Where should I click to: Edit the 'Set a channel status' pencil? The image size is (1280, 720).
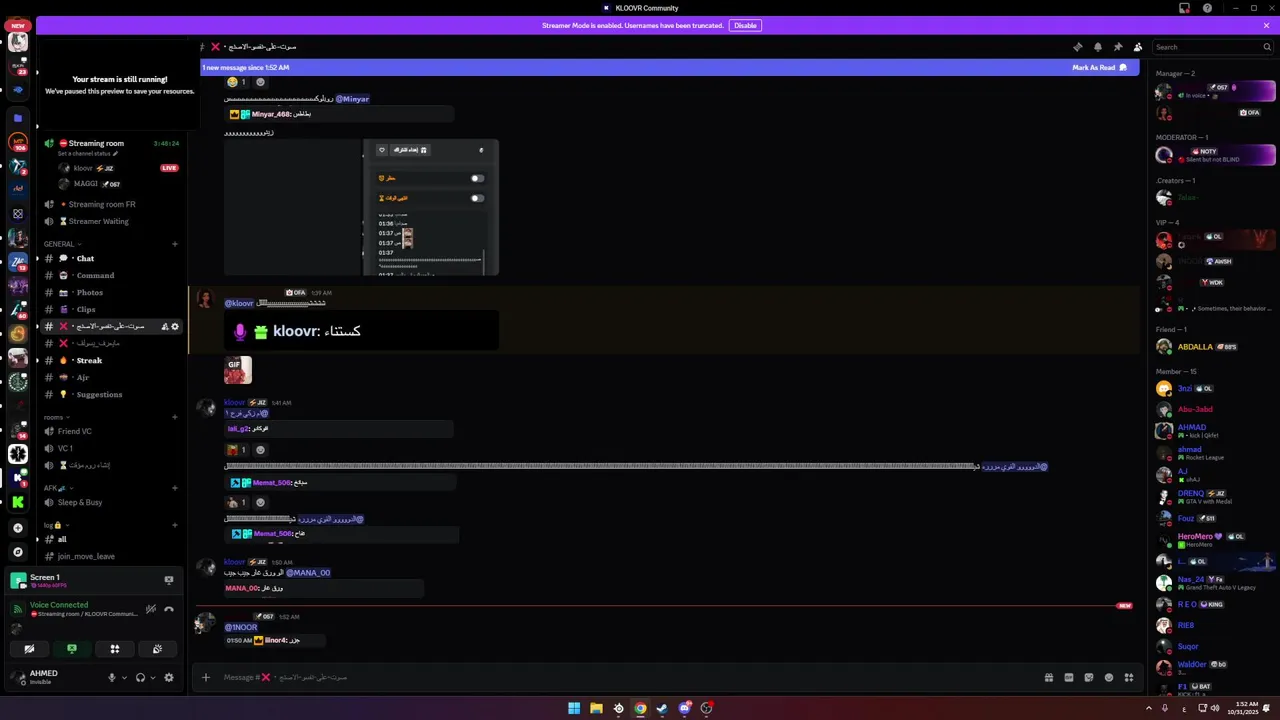click(x=115, y=154)
